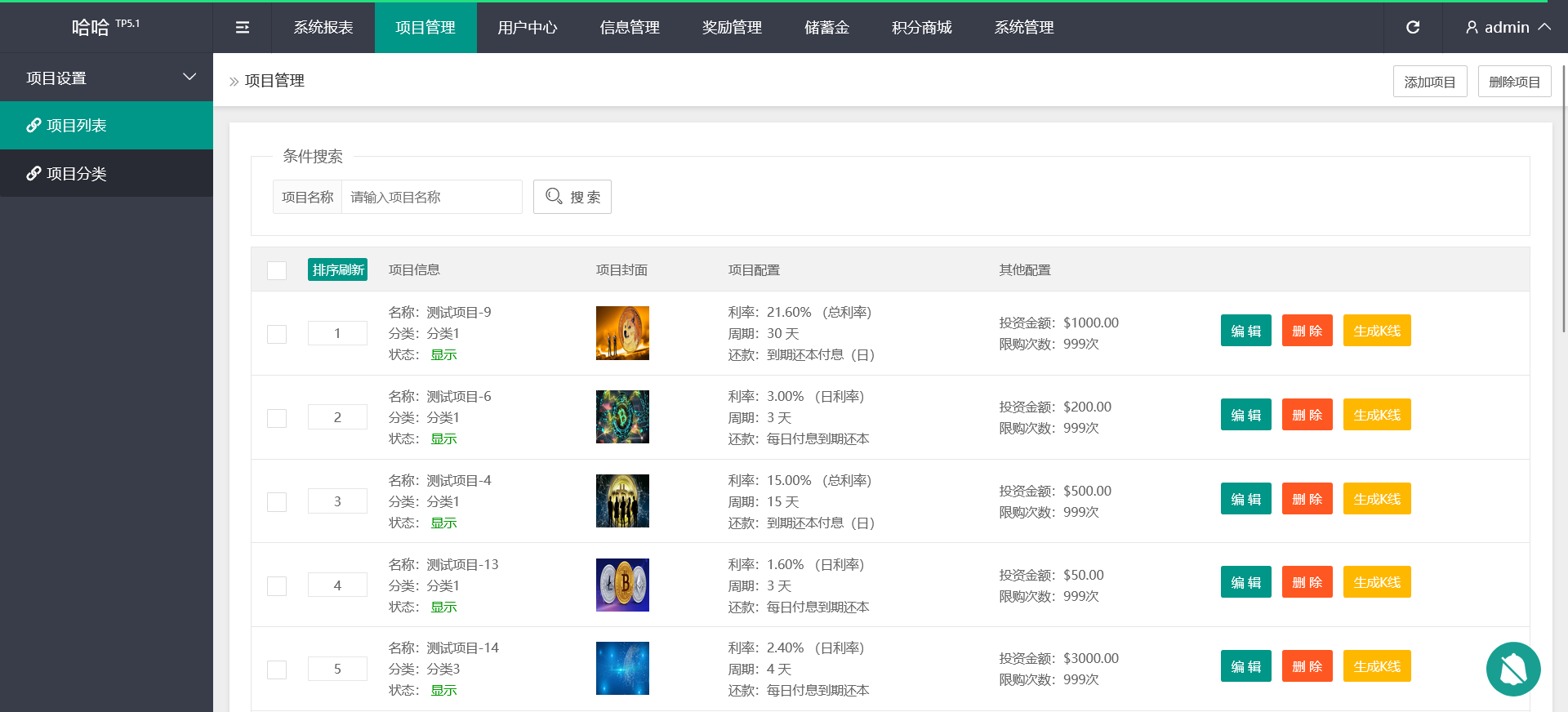Toggle the select-all checkbox in table header
1568x712 pixels.
coord(277,270)
